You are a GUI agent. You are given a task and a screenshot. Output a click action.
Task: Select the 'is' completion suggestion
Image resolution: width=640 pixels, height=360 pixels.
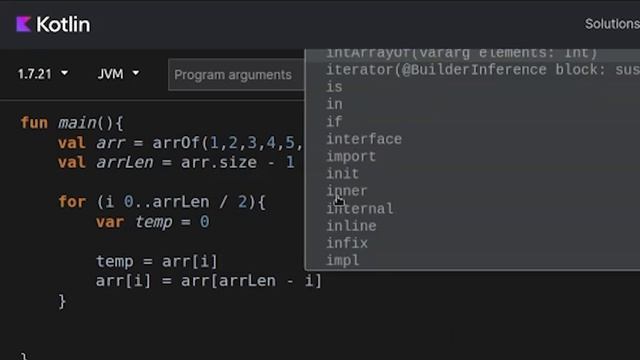(x=473, y=87)
